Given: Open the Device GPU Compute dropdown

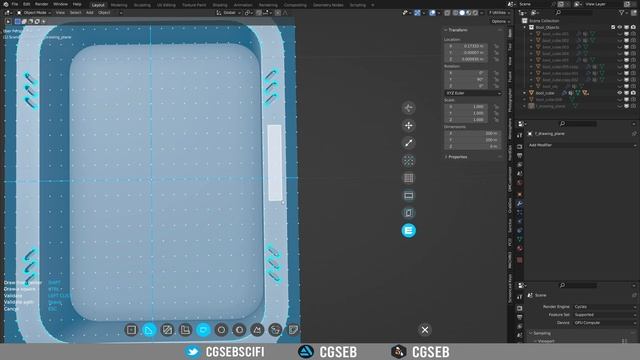Looking at the screenshot, I should [604, 322].
